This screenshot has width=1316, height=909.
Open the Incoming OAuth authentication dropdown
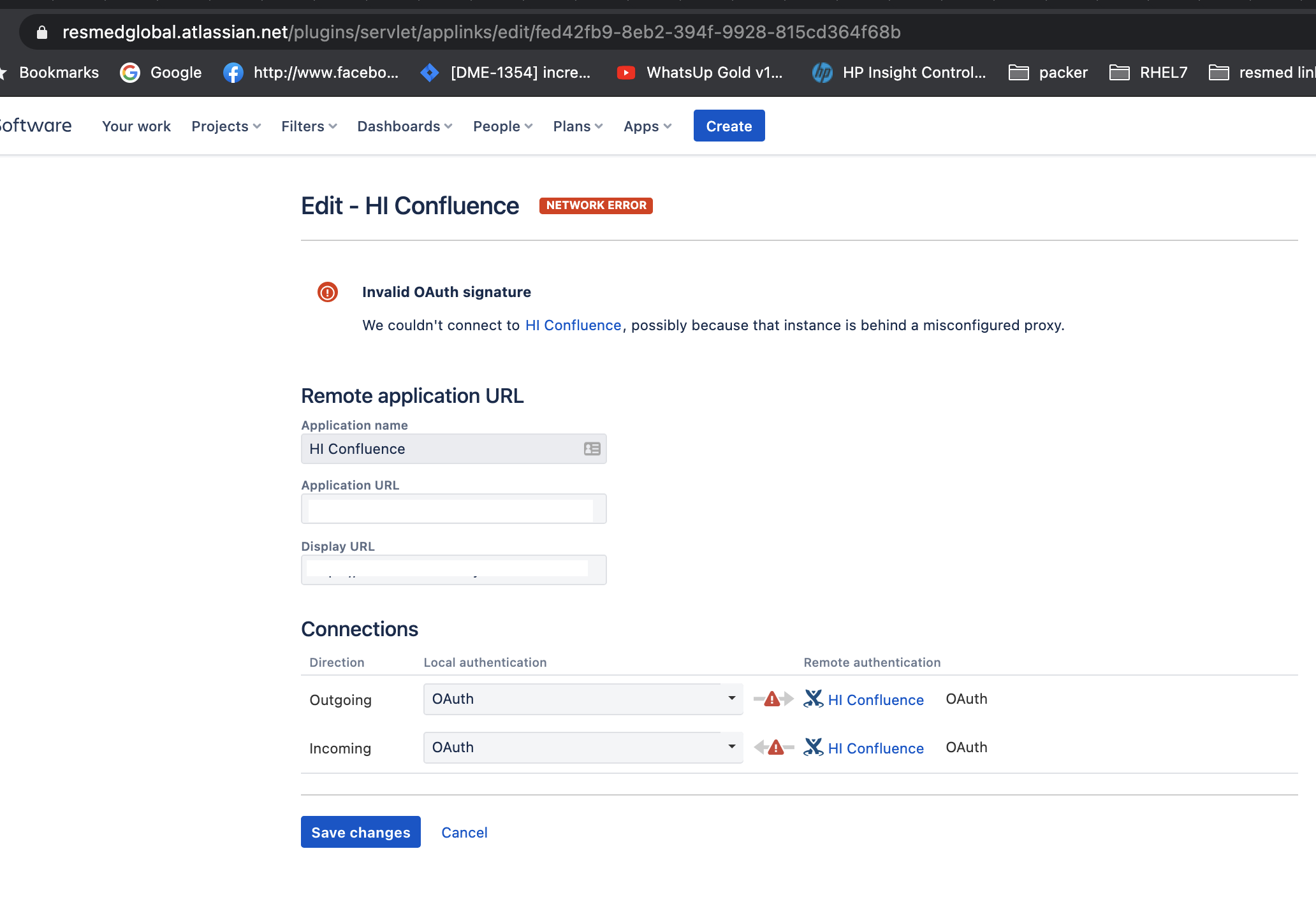[583, 747]
